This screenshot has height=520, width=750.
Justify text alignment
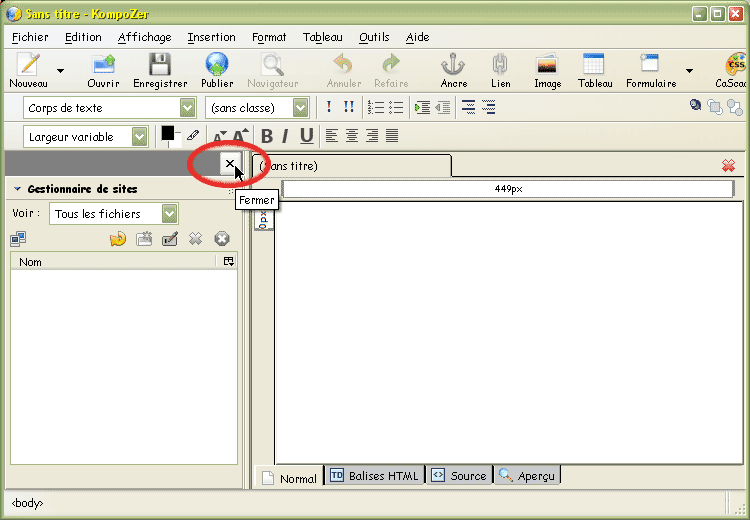point(392,136)
